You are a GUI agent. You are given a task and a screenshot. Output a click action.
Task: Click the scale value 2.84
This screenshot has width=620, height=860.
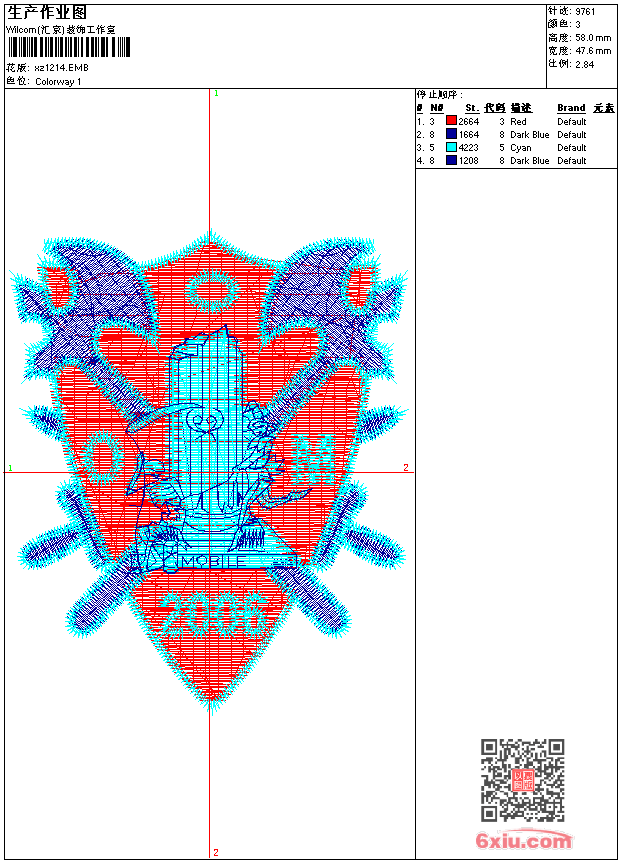(585, 64)
